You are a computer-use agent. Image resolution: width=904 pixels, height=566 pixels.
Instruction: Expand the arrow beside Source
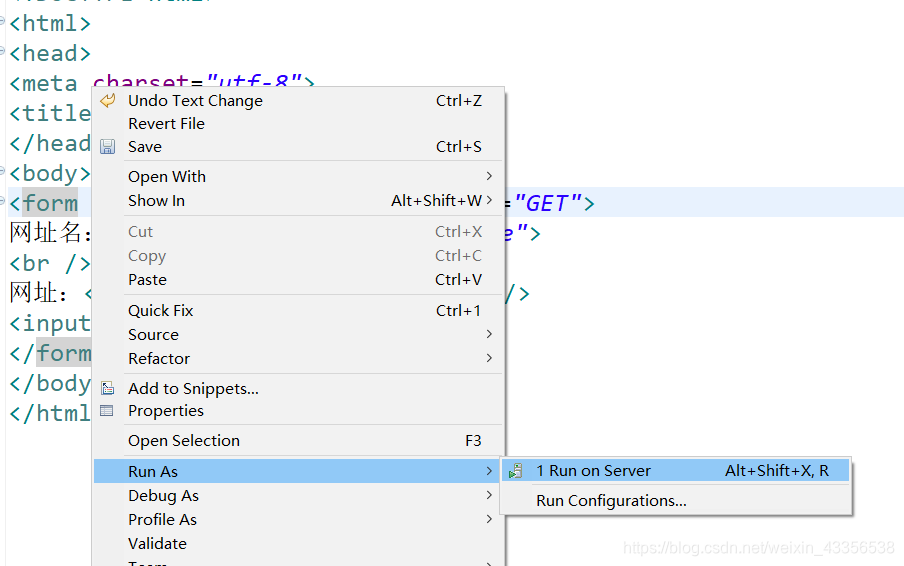click(489, 334)
